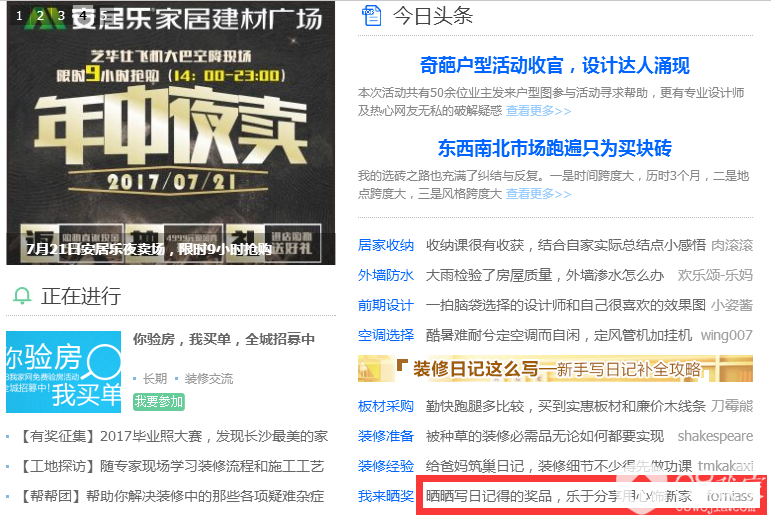Click 查看更多 under the second headline
Viewport: 771px width, 520px height.
538,194
